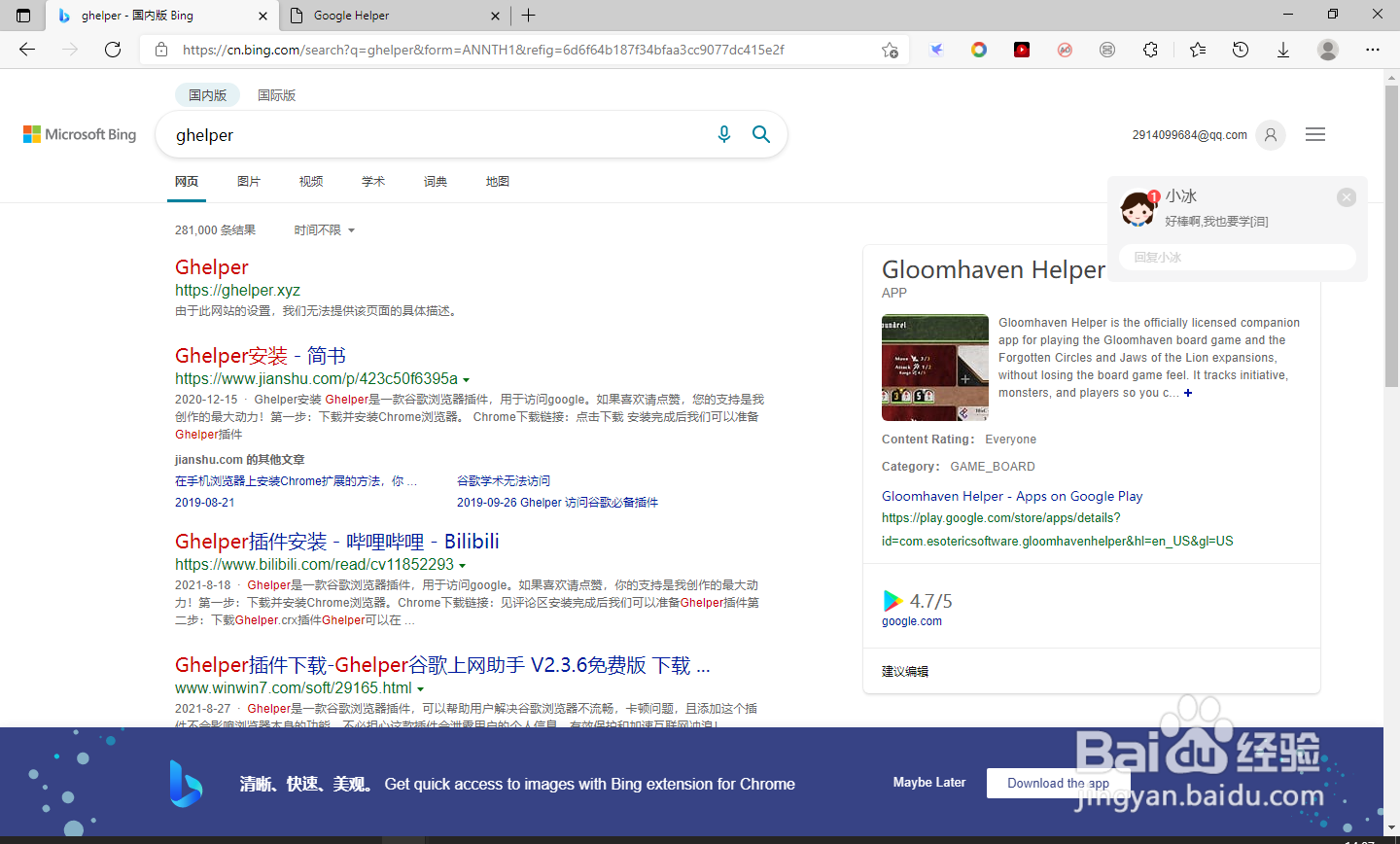1400x844 pixels.
Task: Open the extensions puzzle icon
Action: pos(1150,50)
